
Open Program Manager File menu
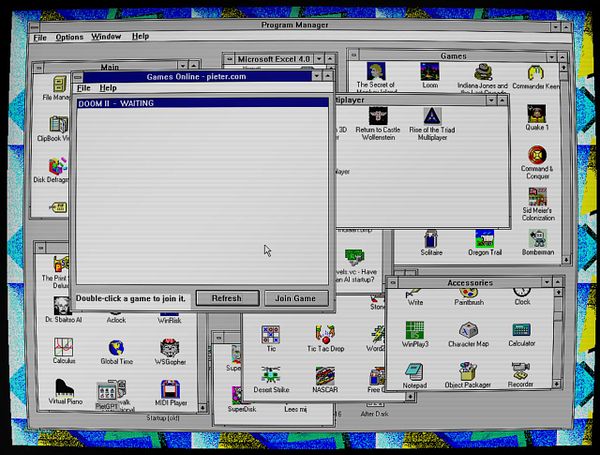click(x=40, y=38)
